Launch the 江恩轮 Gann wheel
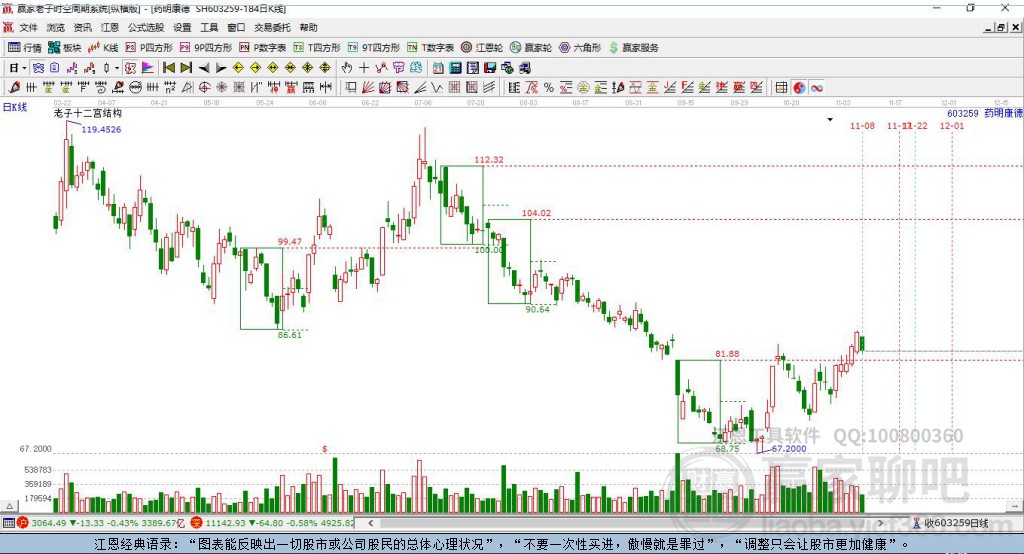The height and width of the screenshot is (554, 1024). point(482,48)
